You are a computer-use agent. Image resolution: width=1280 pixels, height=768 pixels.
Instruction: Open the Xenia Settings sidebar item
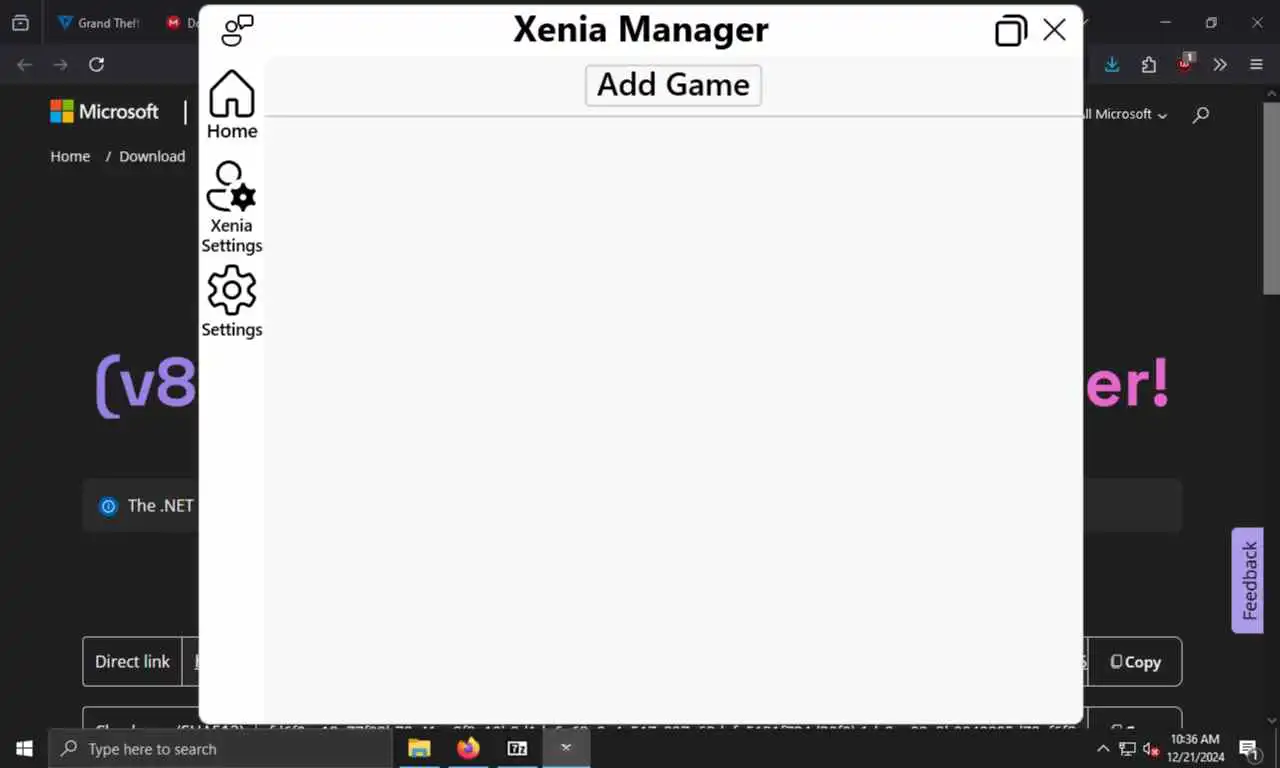(232, 208)
